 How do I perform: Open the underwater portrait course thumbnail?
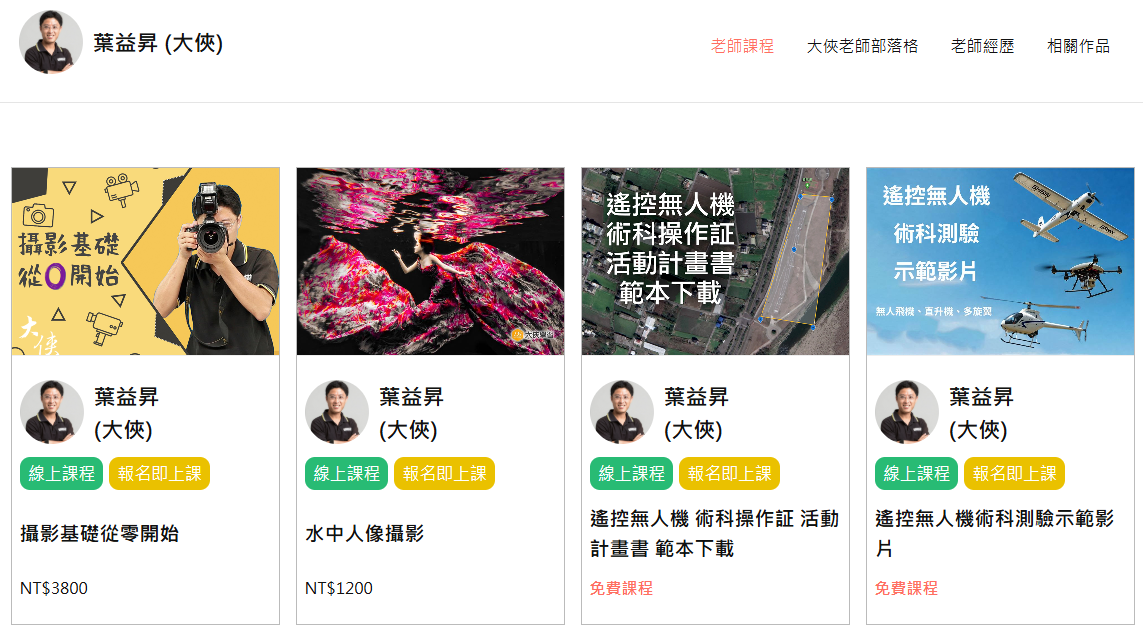click(430, 261)
